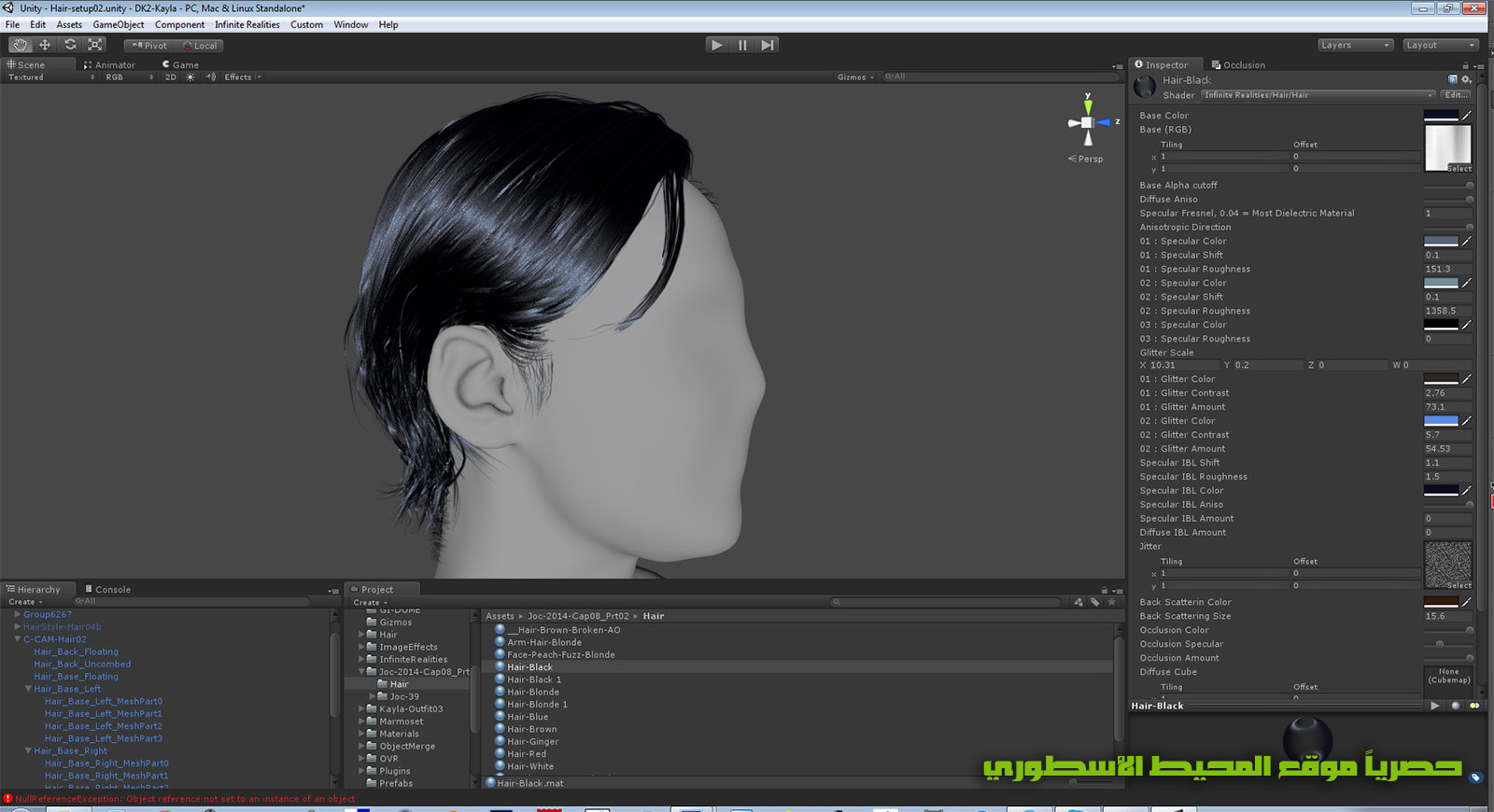
Task: Expand the Group6267 hierarchy node
Action: [x=17, y=614]
